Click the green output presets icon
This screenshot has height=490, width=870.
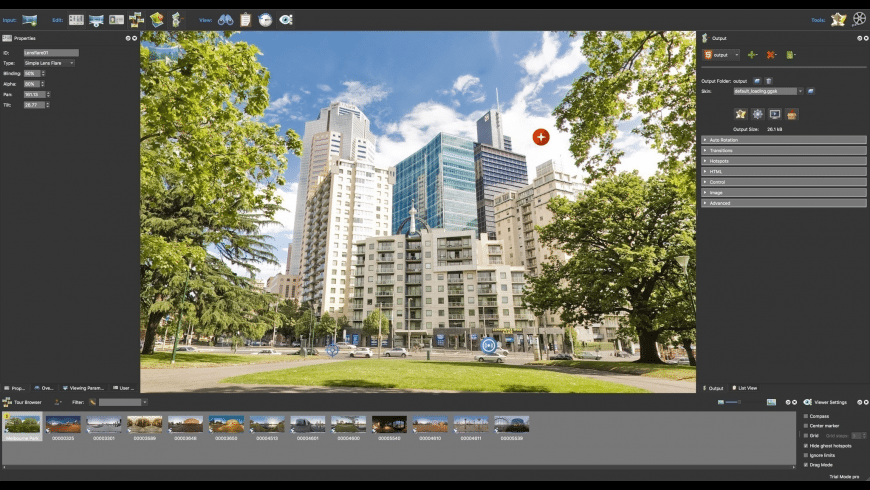pyautogui.click(x=790, y=55)
